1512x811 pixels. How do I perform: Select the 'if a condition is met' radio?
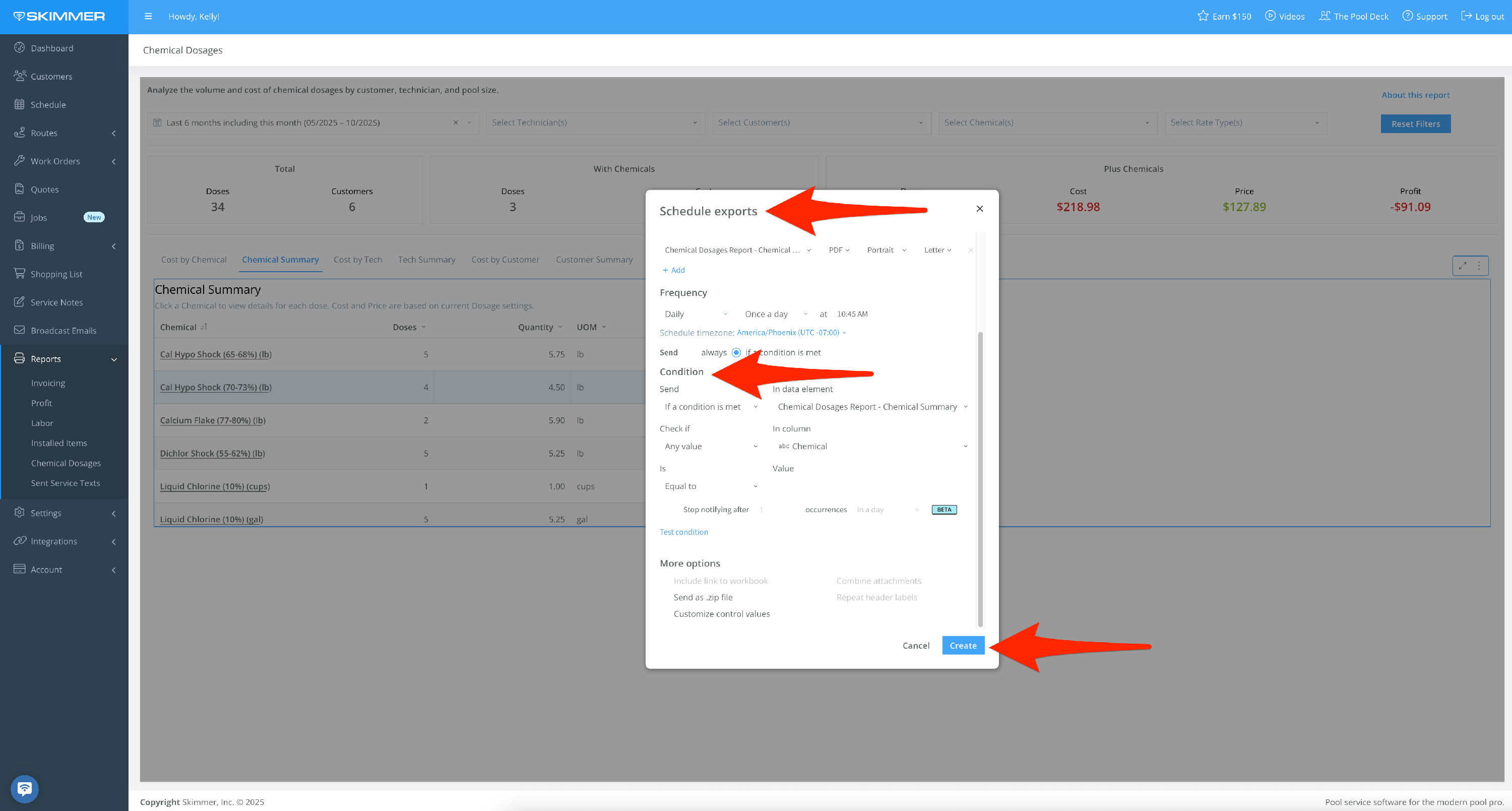(x=736, y=352)
